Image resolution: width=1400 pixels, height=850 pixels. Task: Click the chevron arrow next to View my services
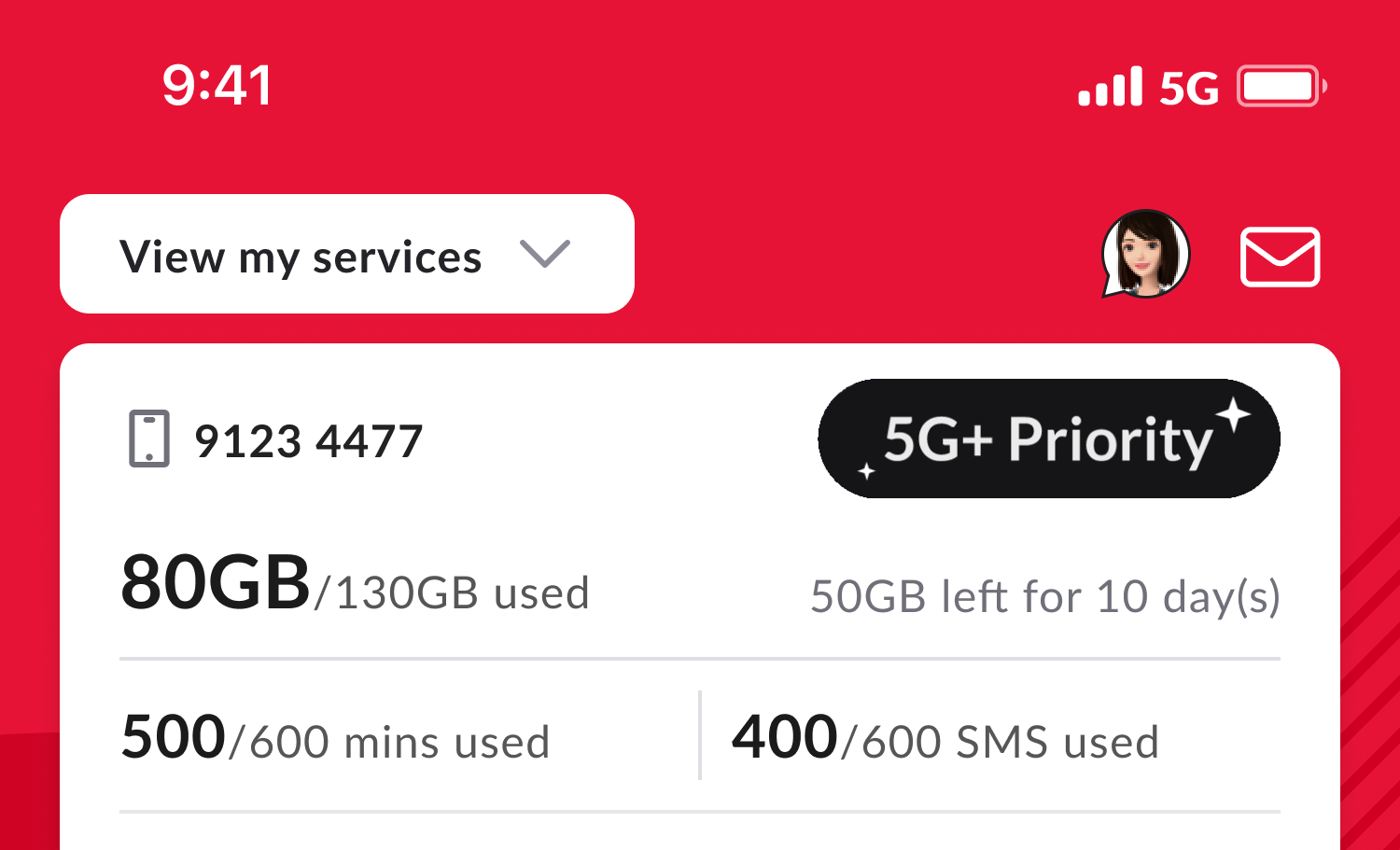[x=545, y=255]
